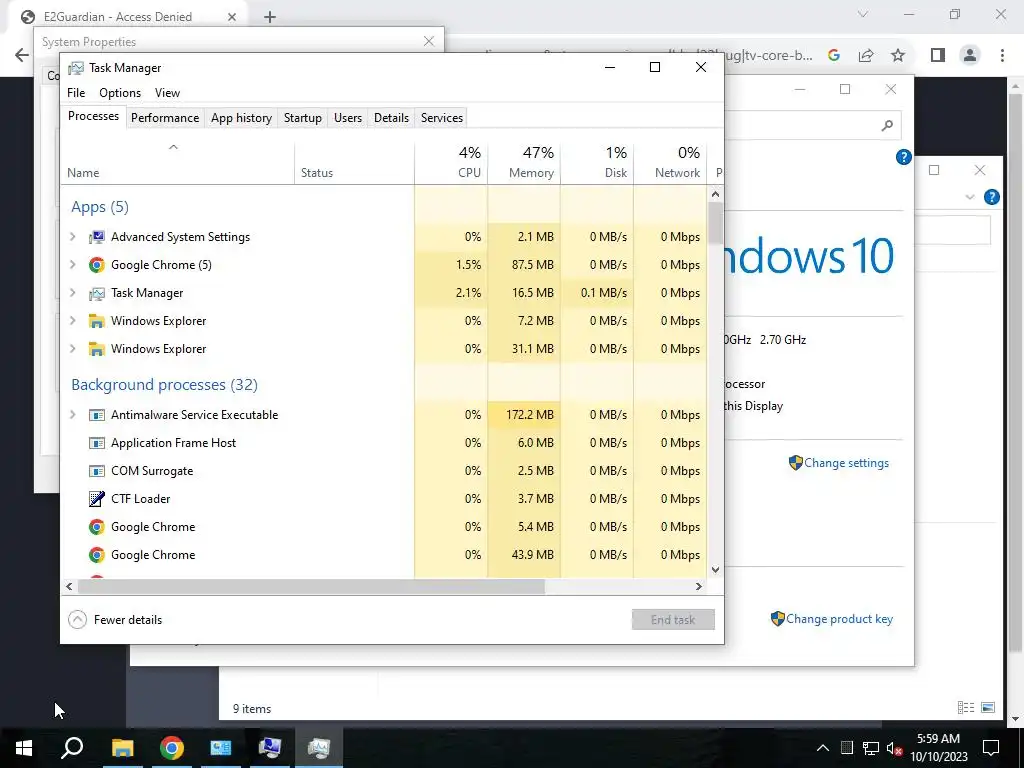Screen dimensions: 1024x768
Task: Expand Windows Explorer 7.2 MB row
Action: (73, 321)
